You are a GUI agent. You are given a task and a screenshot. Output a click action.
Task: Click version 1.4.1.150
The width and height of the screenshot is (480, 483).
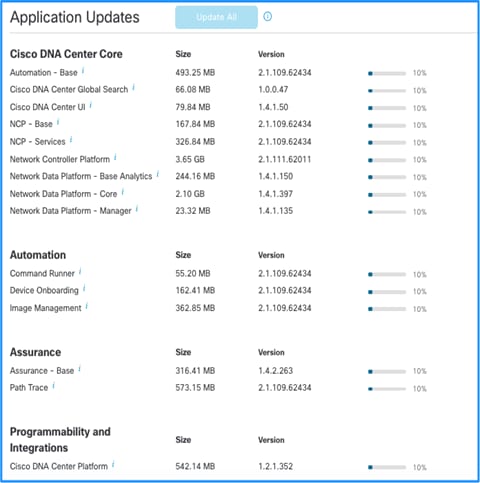[276, 176]
